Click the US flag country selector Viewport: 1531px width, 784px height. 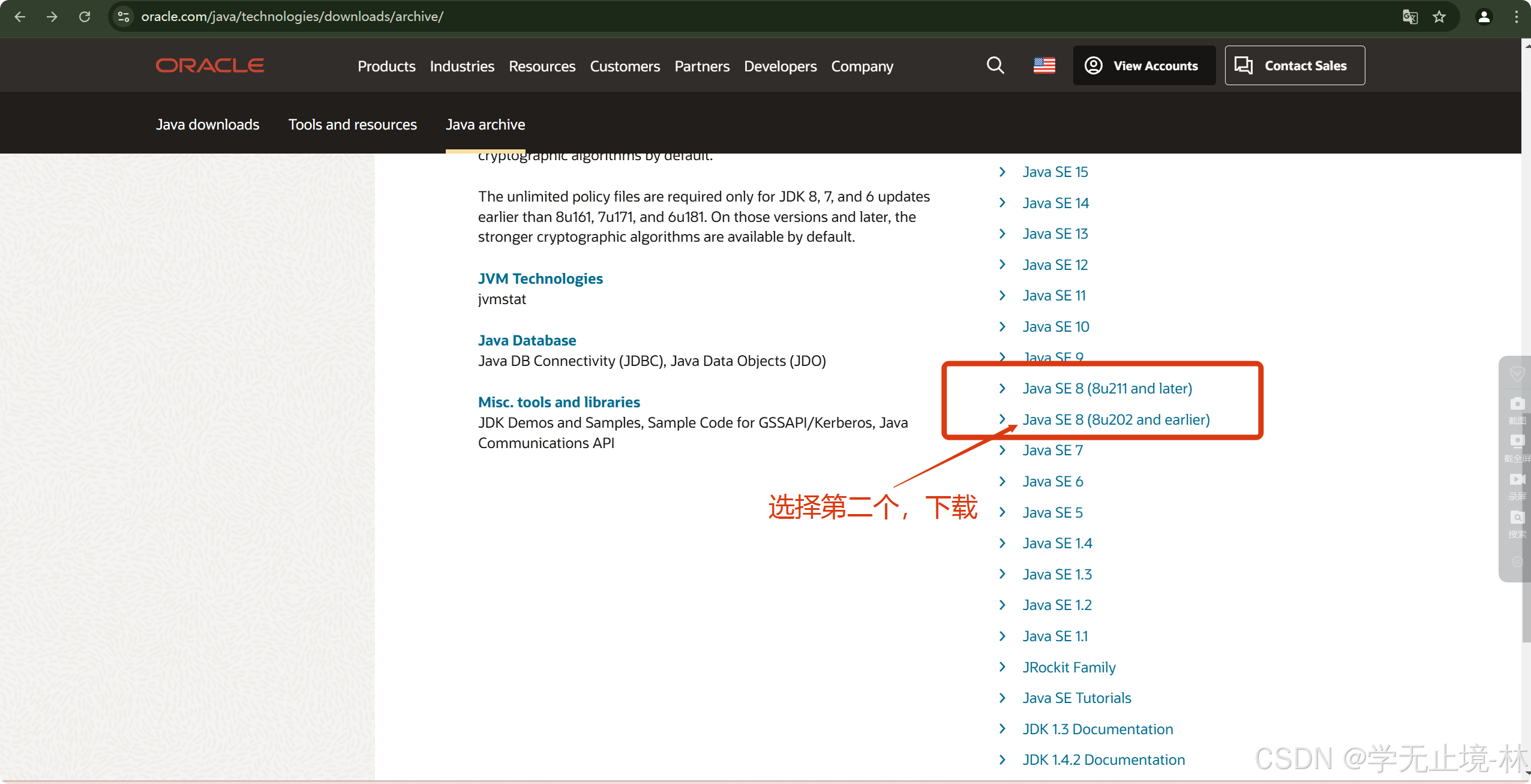(1044, 65)
